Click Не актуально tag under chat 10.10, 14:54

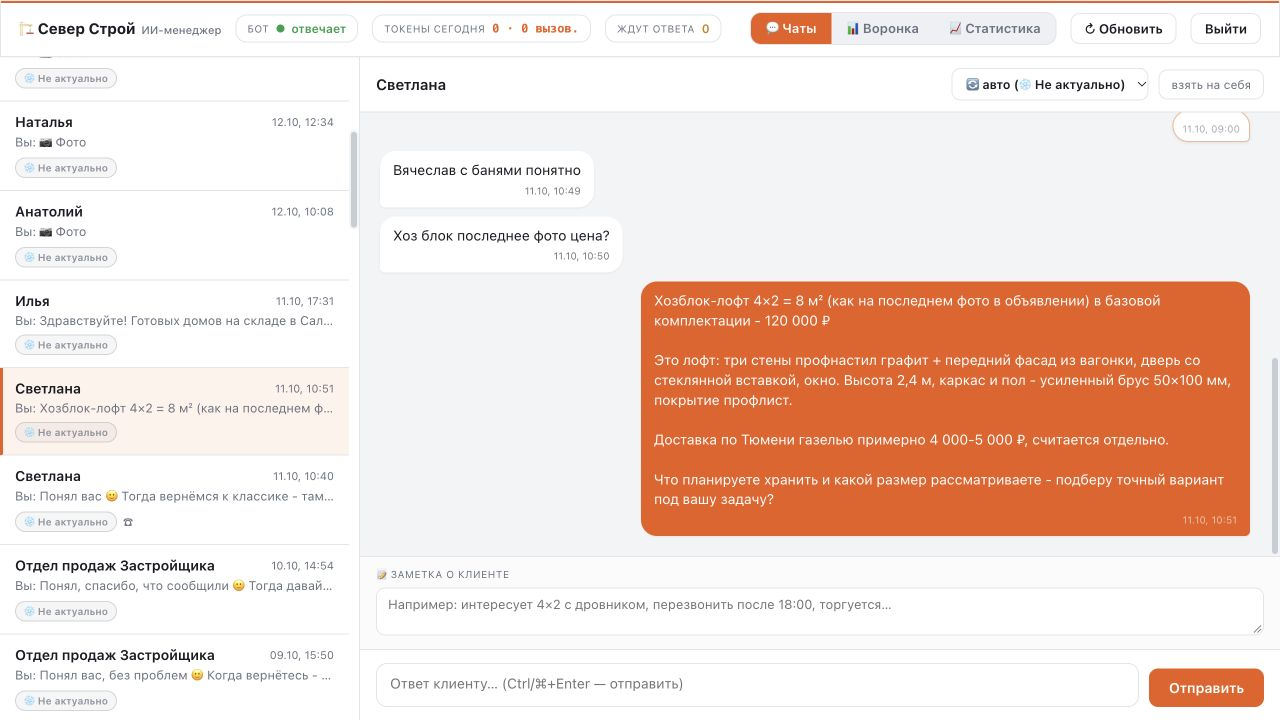[66, 611]
